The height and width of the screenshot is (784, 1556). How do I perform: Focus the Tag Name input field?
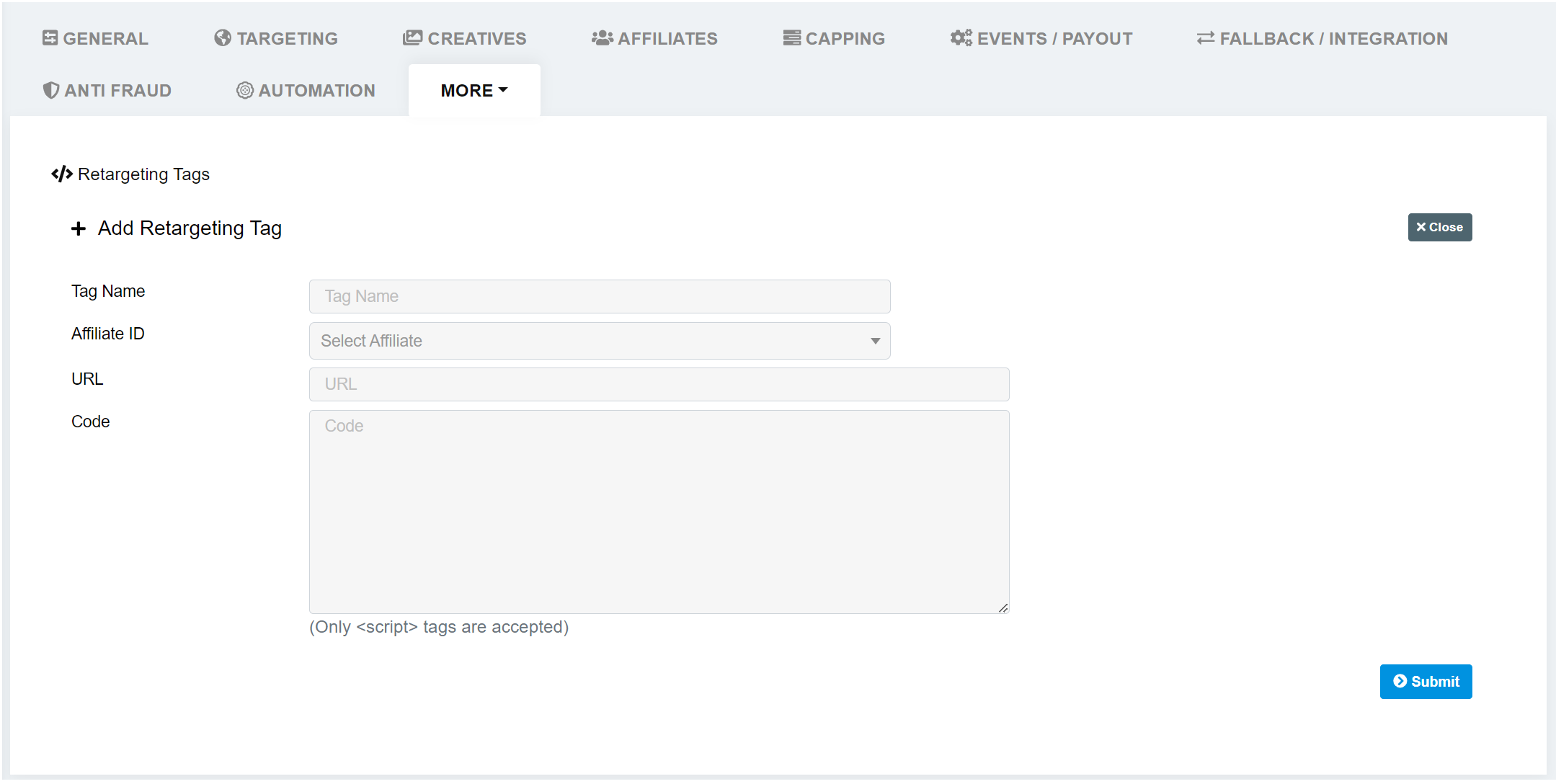[599, 296]
